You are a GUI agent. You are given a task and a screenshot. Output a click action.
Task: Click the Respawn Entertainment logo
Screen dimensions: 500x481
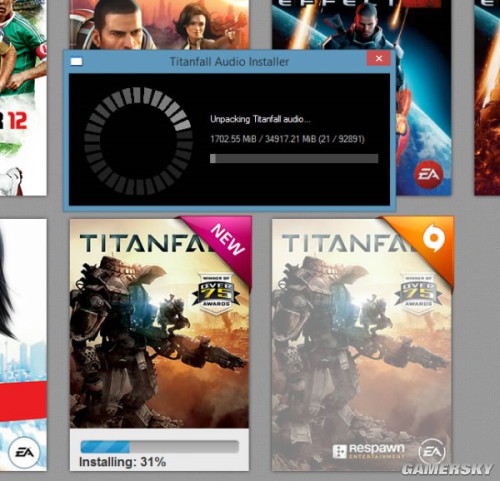(368, 451)
